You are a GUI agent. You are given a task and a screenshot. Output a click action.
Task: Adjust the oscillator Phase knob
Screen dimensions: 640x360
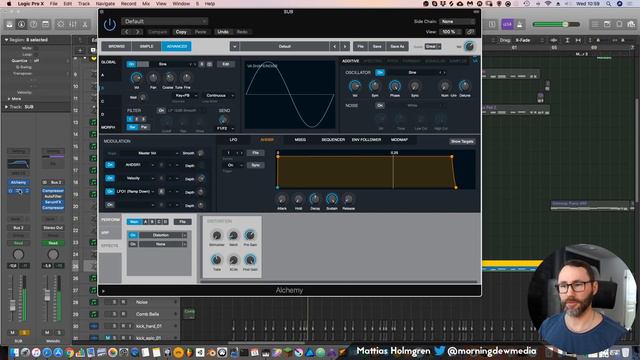395,86
